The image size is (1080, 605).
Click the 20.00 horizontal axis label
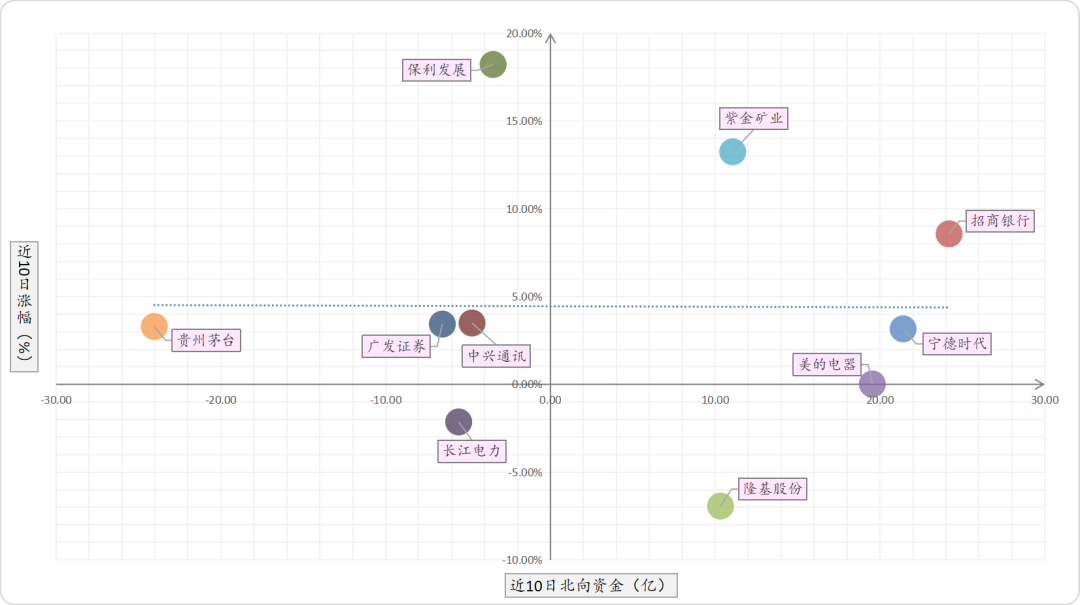880,400
